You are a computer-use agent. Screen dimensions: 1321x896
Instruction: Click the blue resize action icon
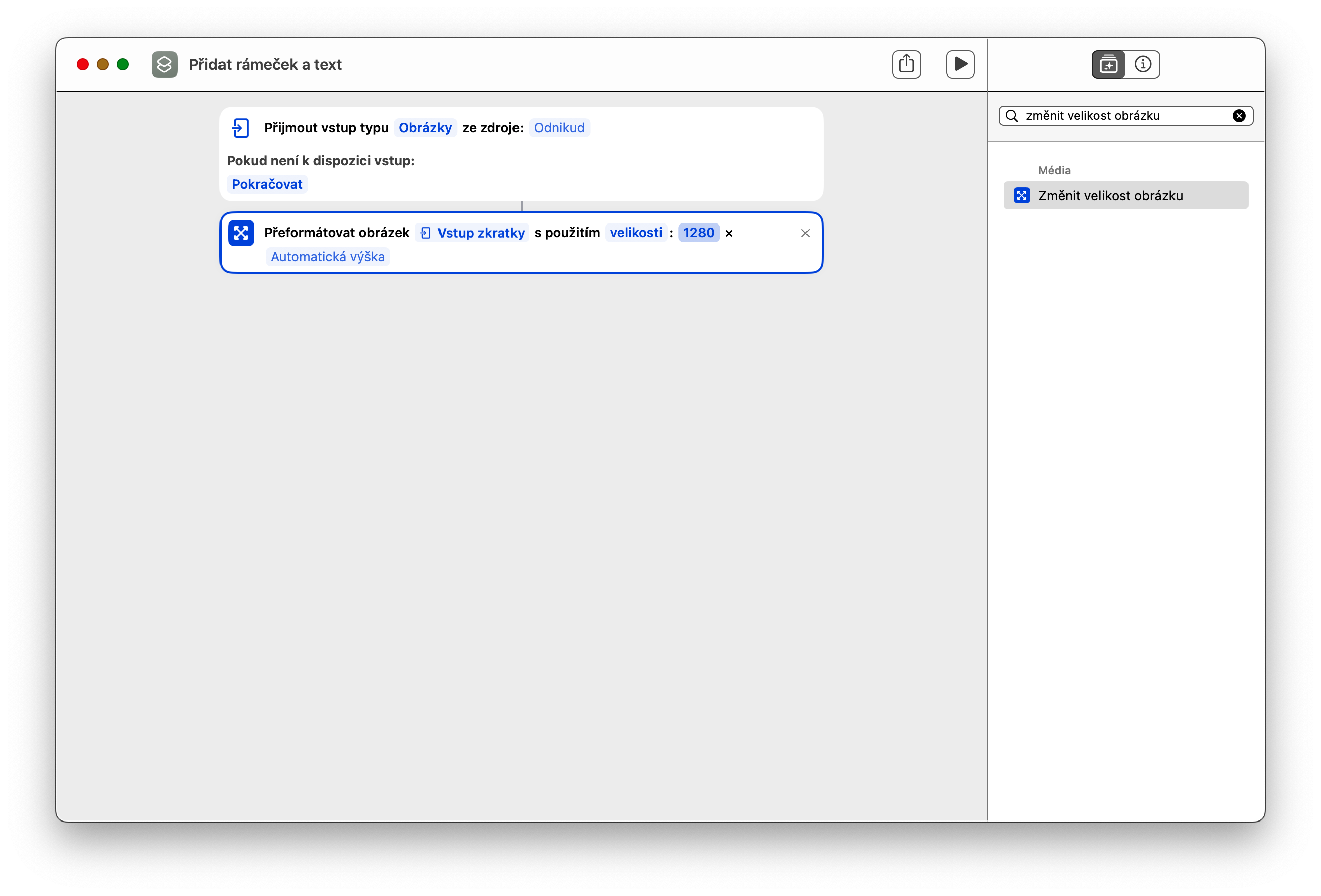[x=241, y=233]
